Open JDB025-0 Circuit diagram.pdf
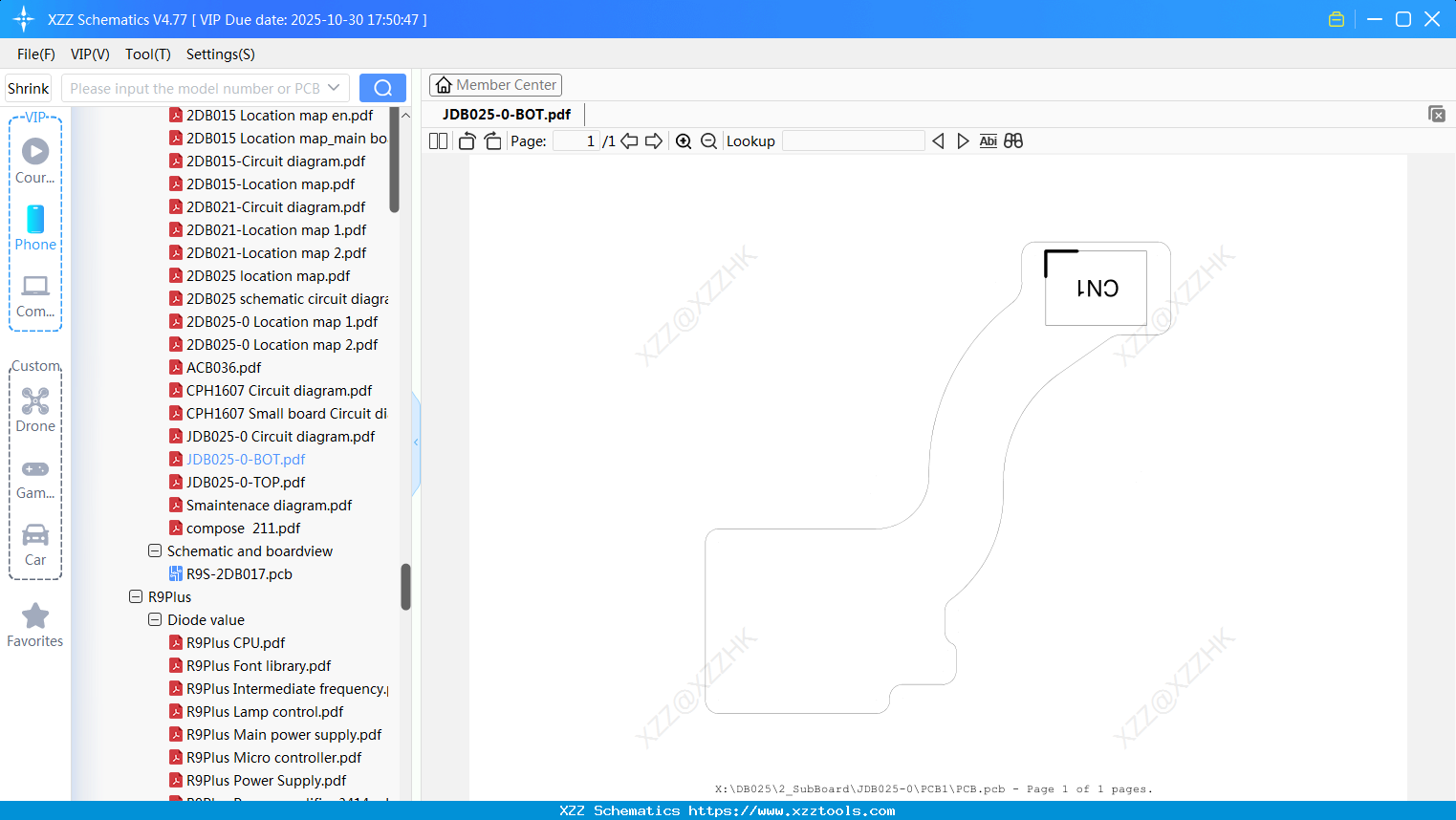 [x=280, y=437]
